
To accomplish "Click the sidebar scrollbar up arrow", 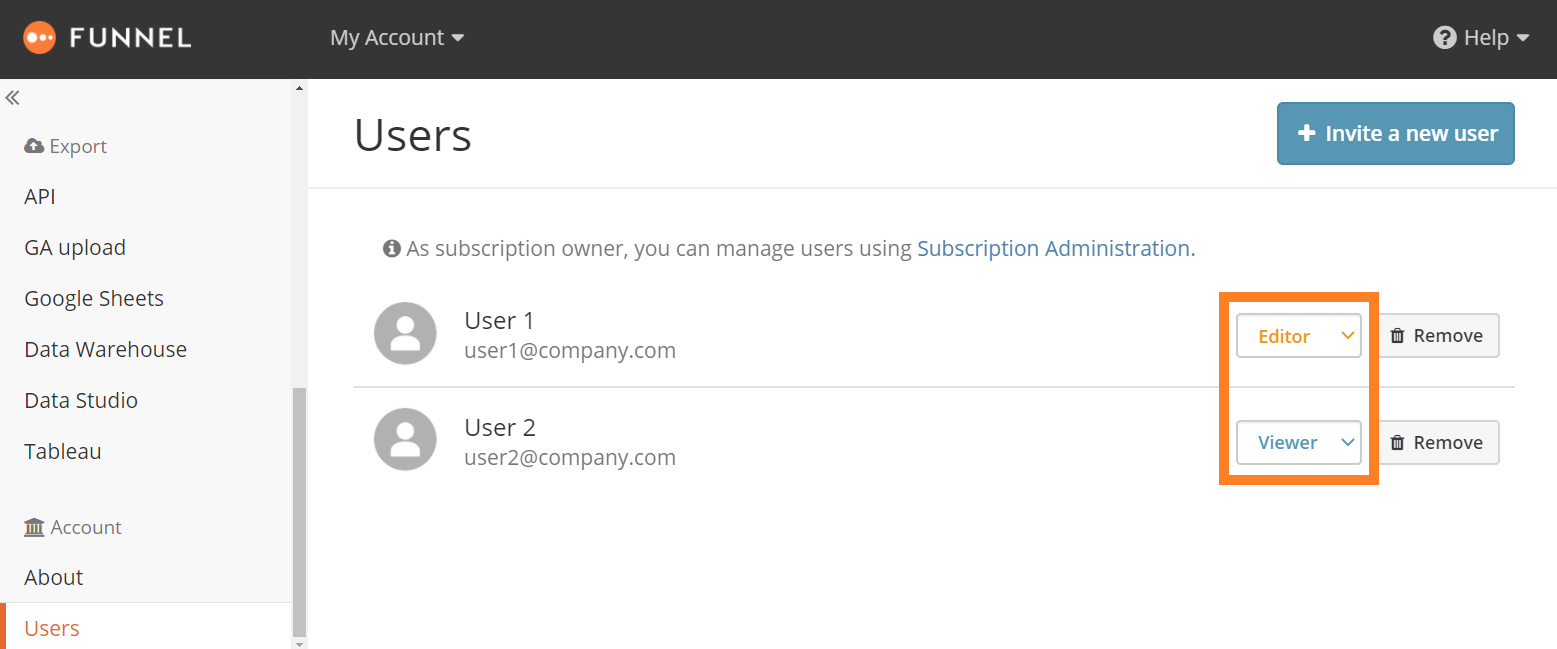I will (299, 88).
